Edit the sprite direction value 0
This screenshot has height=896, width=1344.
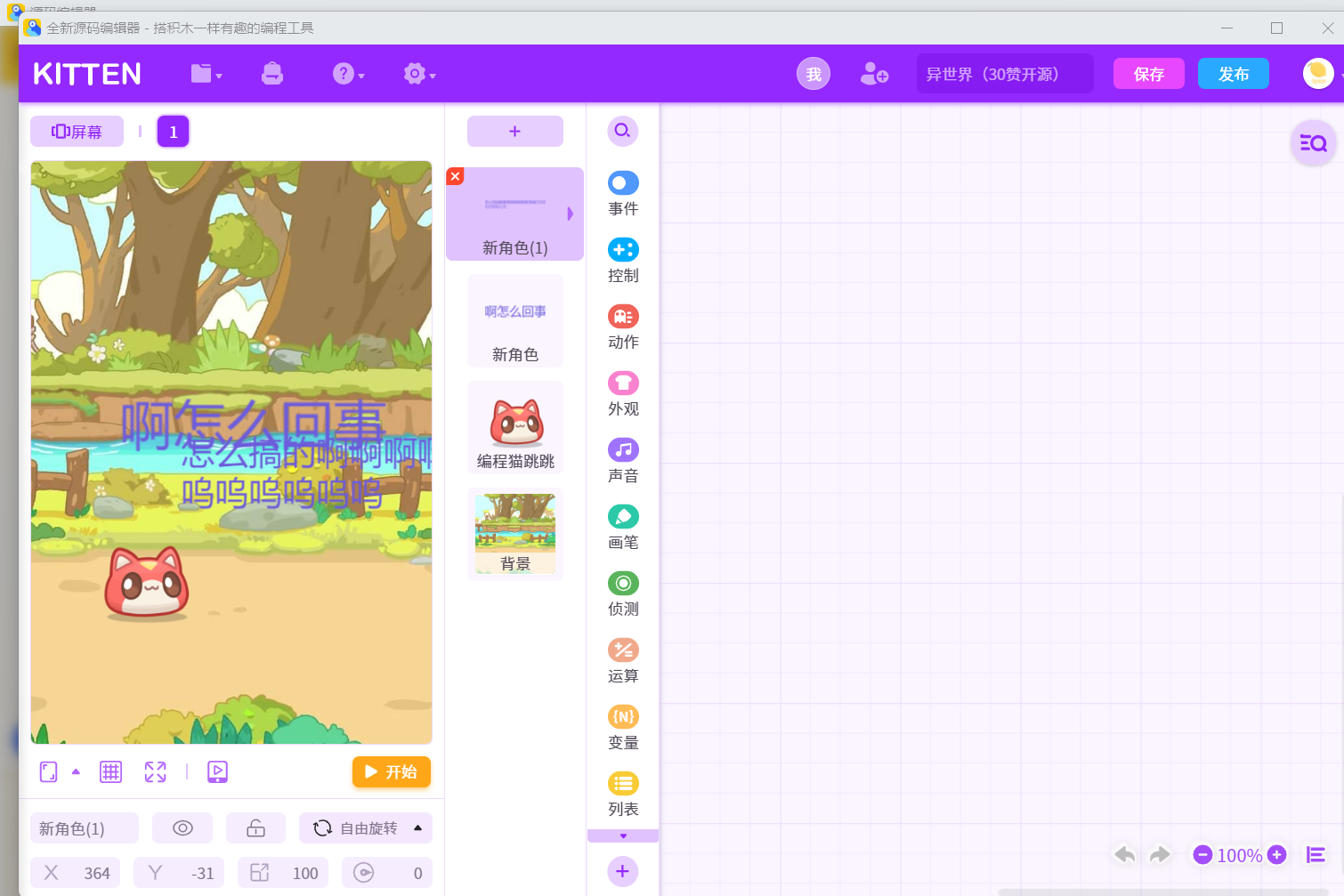click(x=387, y=873)
